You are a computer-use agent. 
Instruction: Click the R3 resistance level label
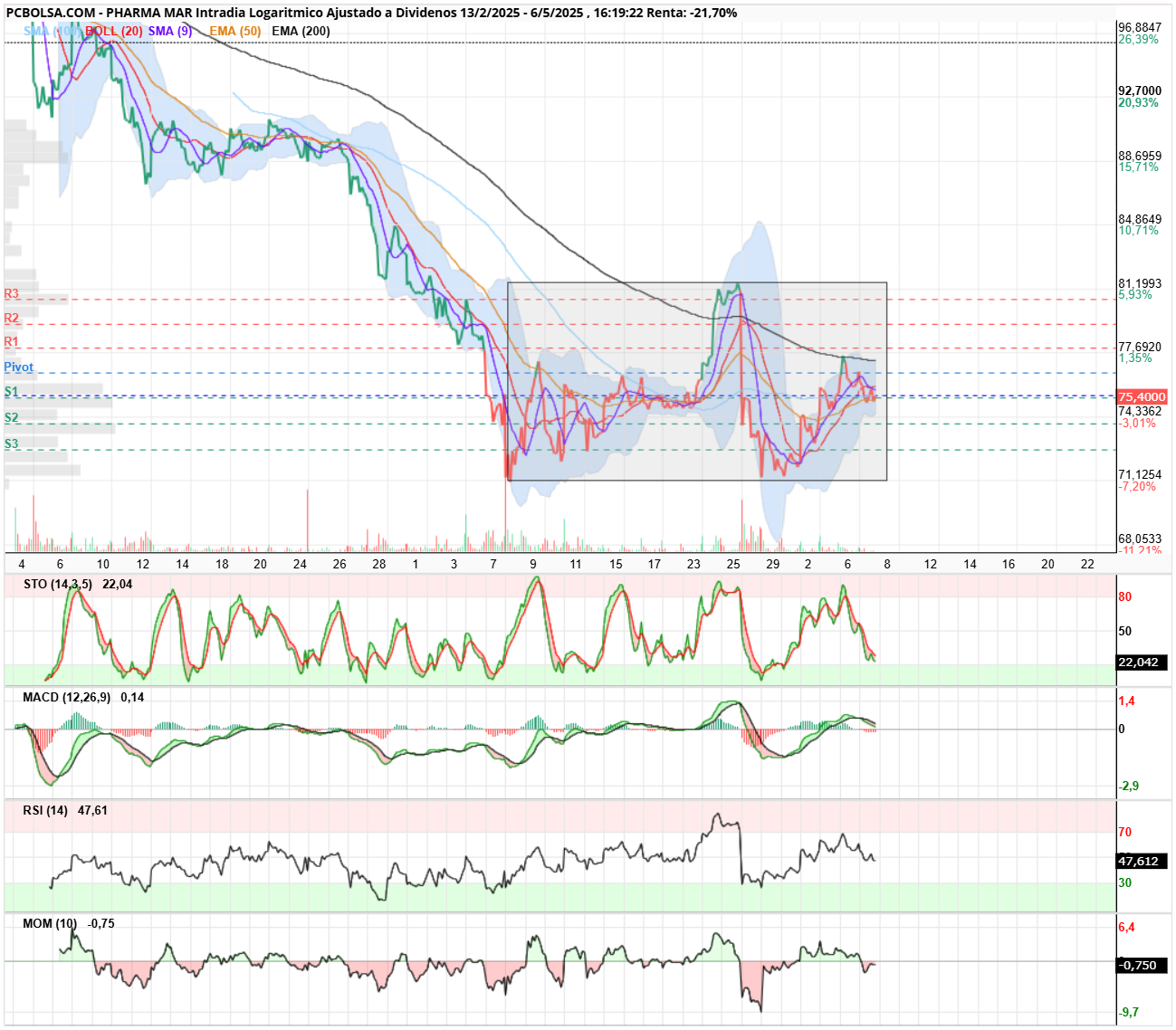pyautogui.click(x=12, y=294)
